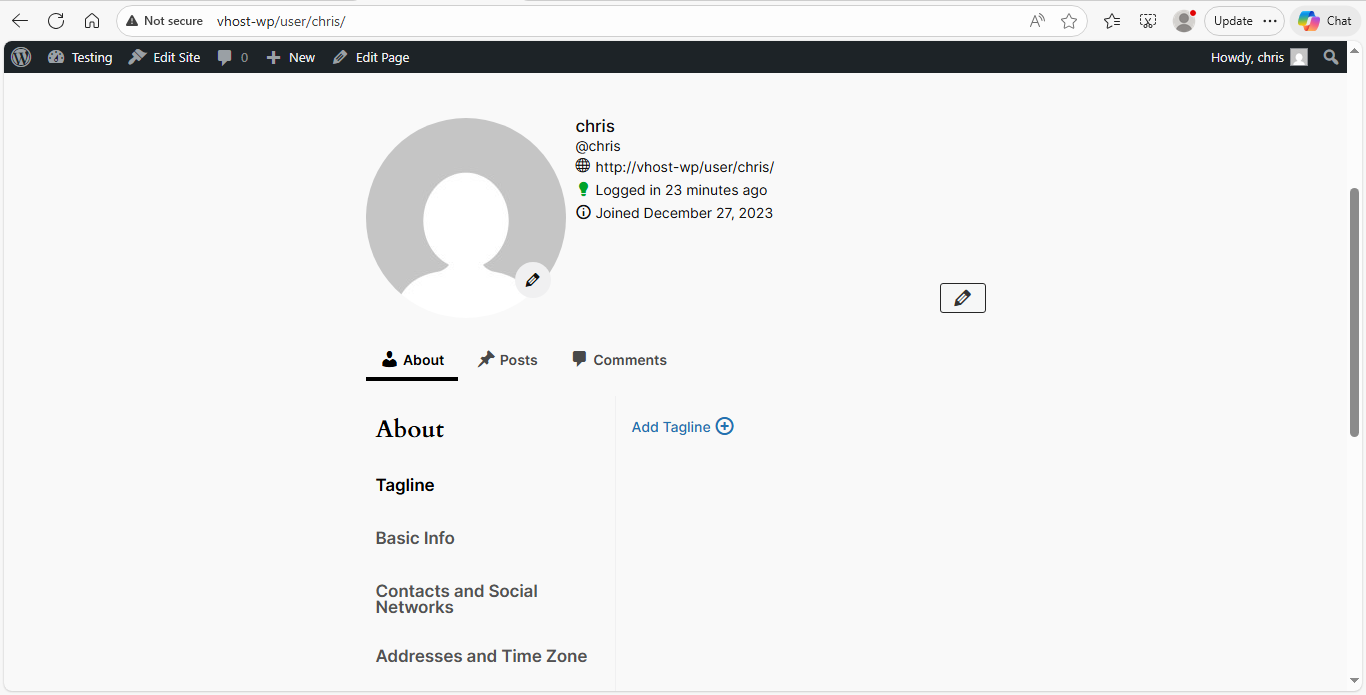This screenshot has width=1366, height=695.
Task: Open Copilot Chat in the browser toolbar
Action: [1323, 20]
